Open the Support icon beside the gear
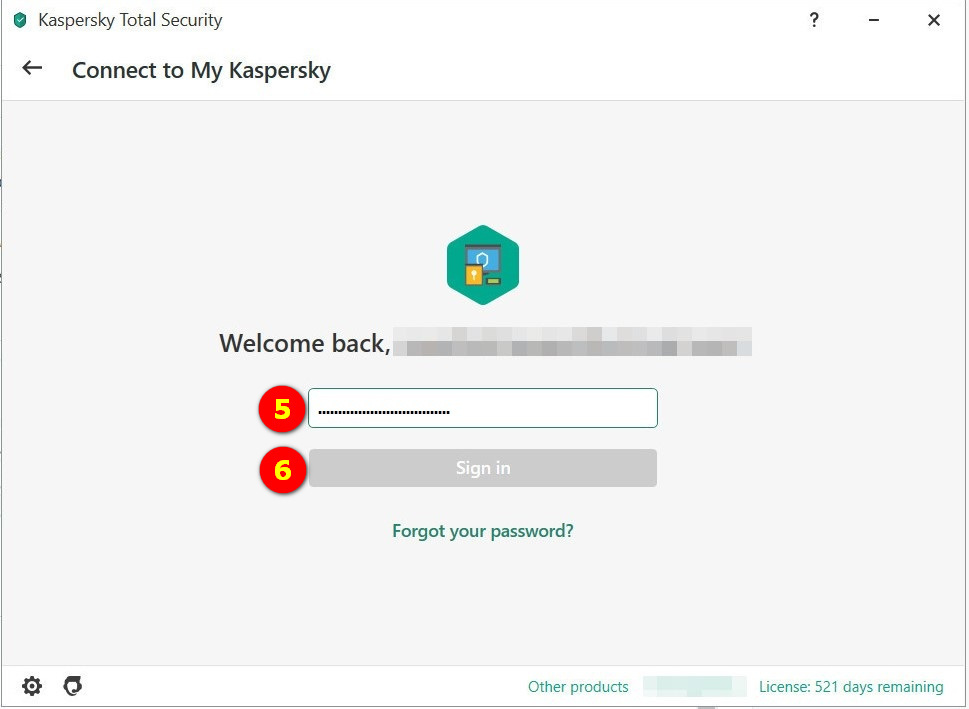Image resolution: width=969 pixels, height=709 pixels. coord(72,686)
